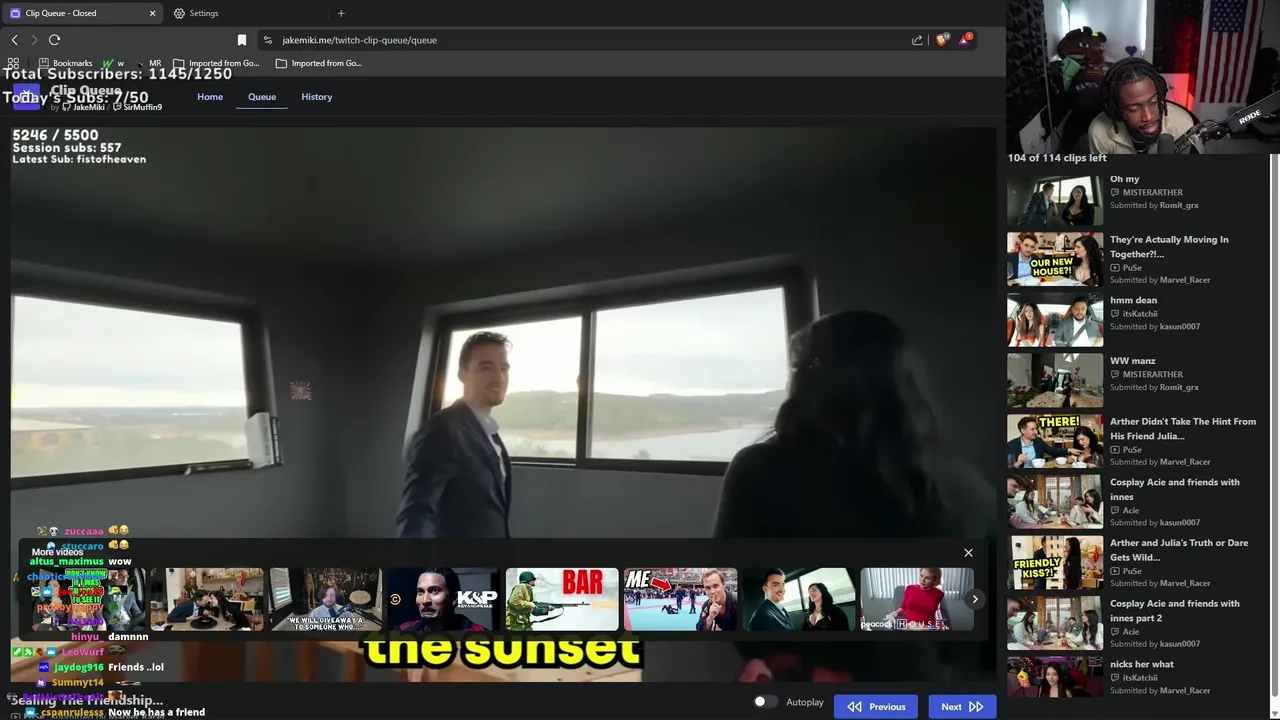Open the Bookmarks folder in bookmarks bar
The width and height of the screenshot is (1280, 720).
coord(65,63)
